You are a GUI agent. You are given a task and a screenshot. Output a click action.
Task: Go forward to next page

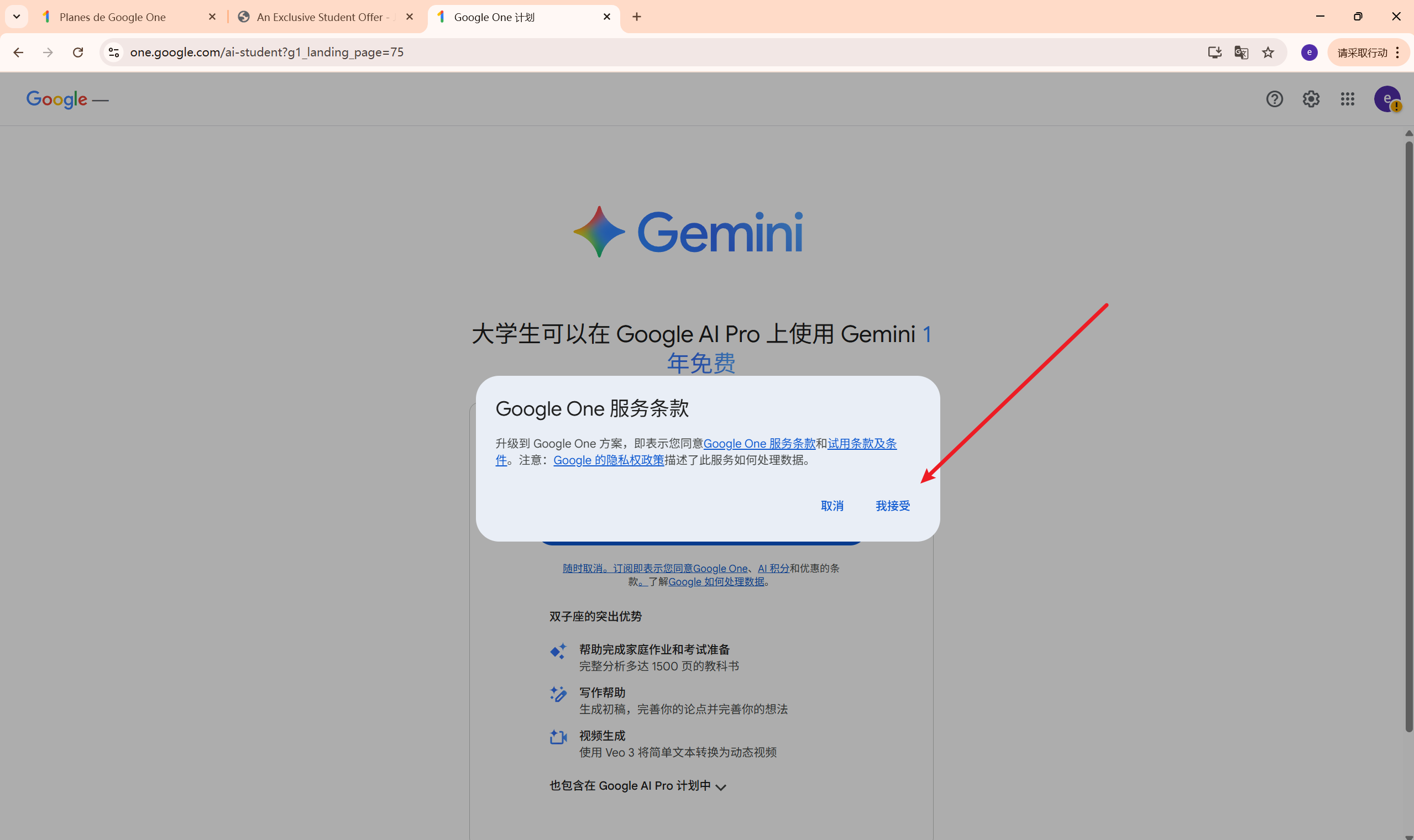48,53
